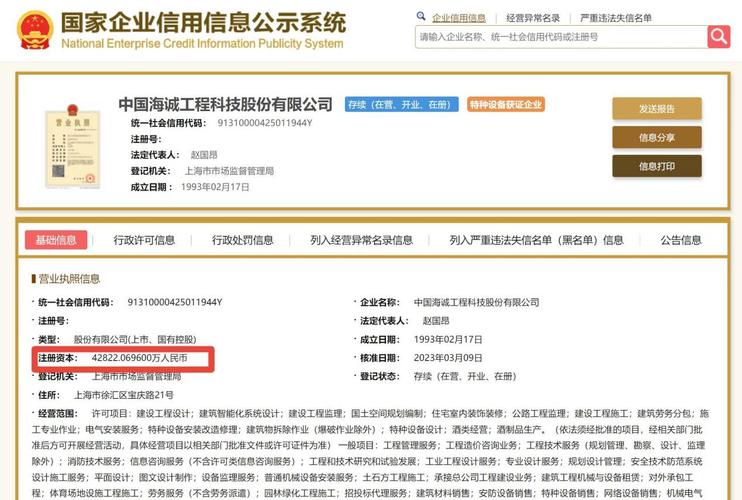Click the National Enterprise Credit Information Publicity System subtitle
This screenshot has width=742, height=500.
pos(203,44)
